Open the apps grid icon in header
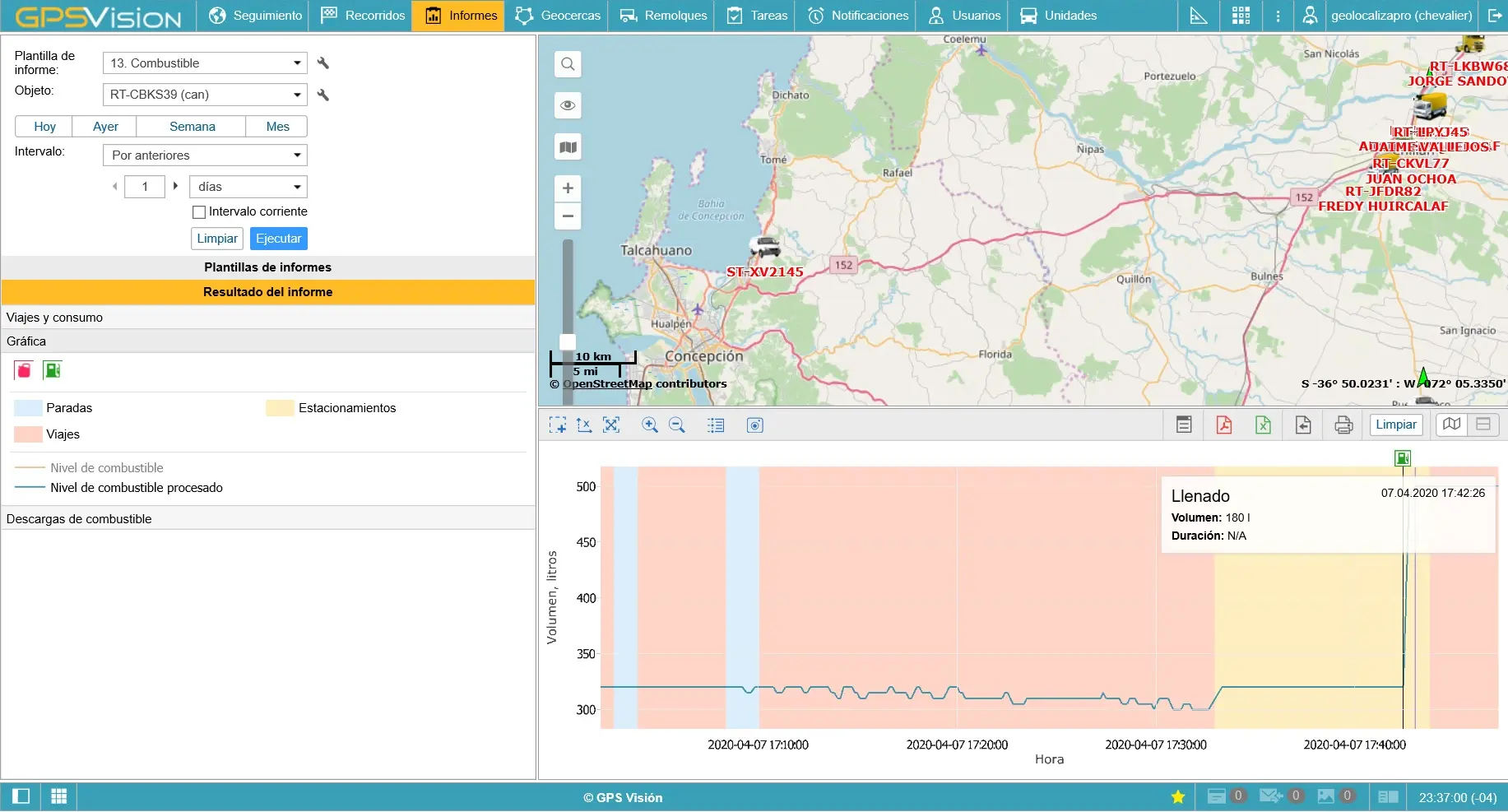This screenshot has height=812, width=1508. pyautogui.click(x=1241, y=16)
